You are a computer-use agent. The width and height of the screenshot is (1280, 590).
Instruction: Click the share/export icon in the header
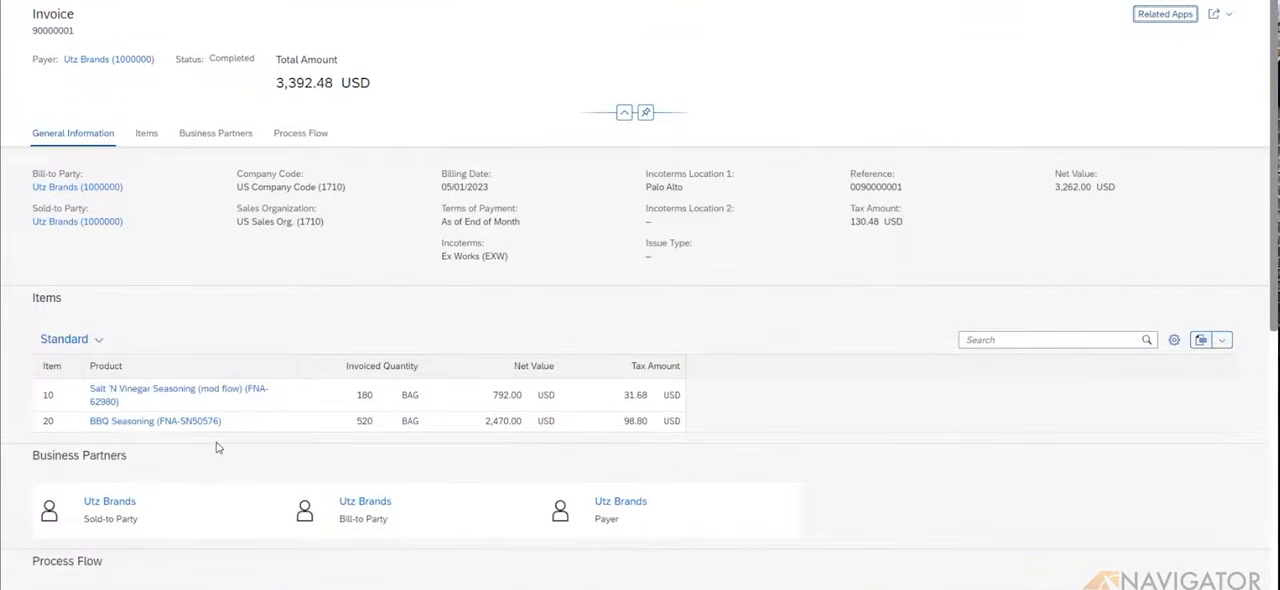click(x=1214, y=14)
